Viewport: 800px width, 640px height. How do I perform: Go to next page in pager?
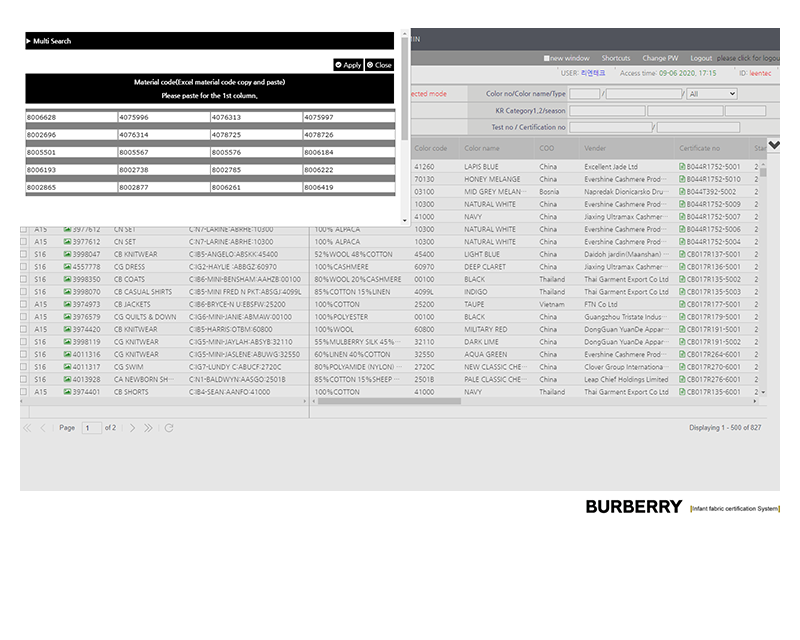click(131, 428)
